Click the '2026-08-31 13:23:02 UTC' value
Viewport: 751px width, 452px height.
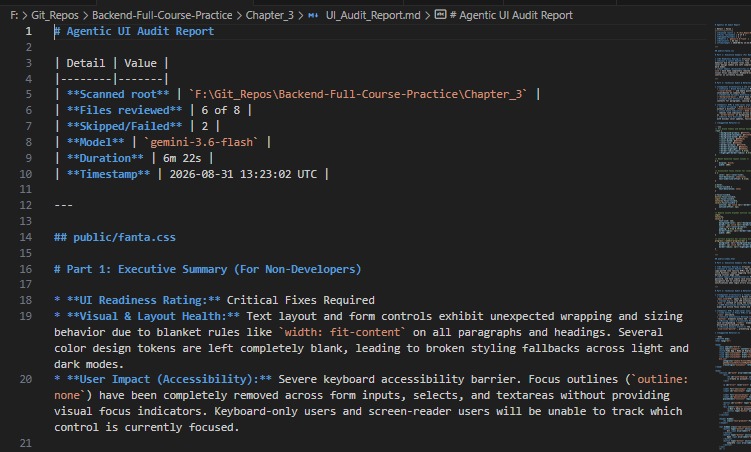243,174
